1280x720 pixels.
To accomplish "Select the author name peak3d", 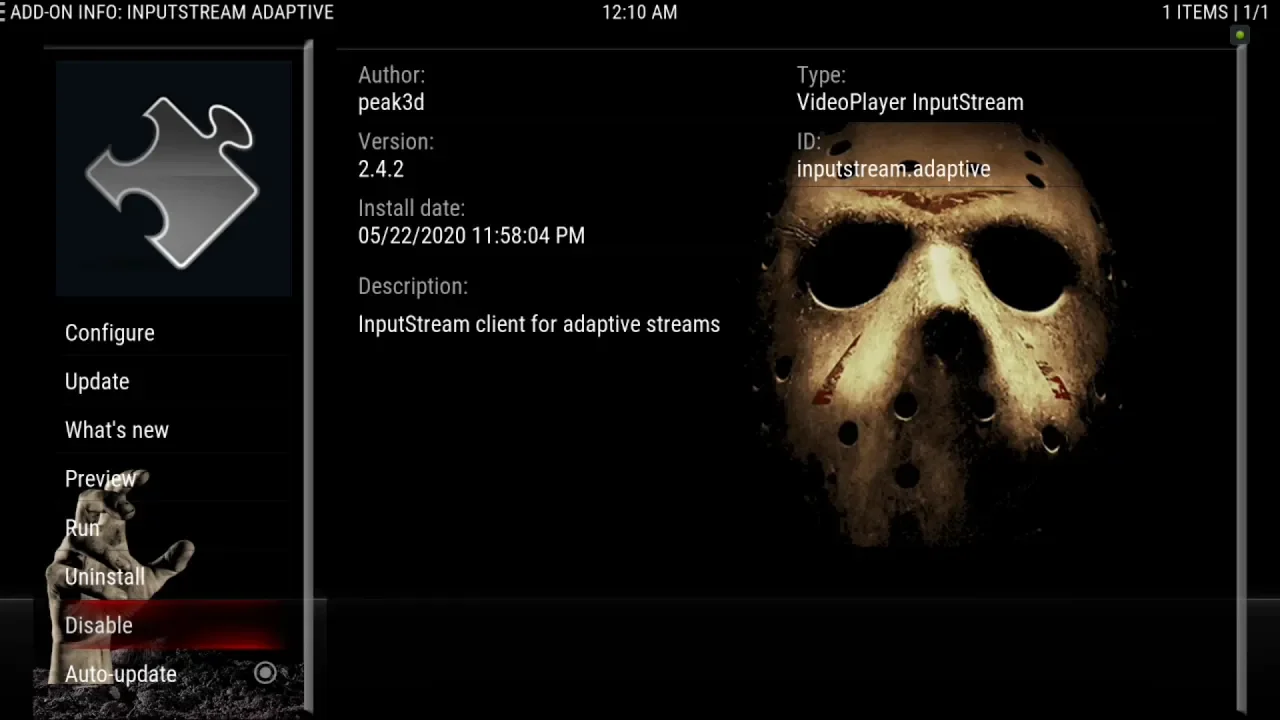I will click(x=391, y=102).
